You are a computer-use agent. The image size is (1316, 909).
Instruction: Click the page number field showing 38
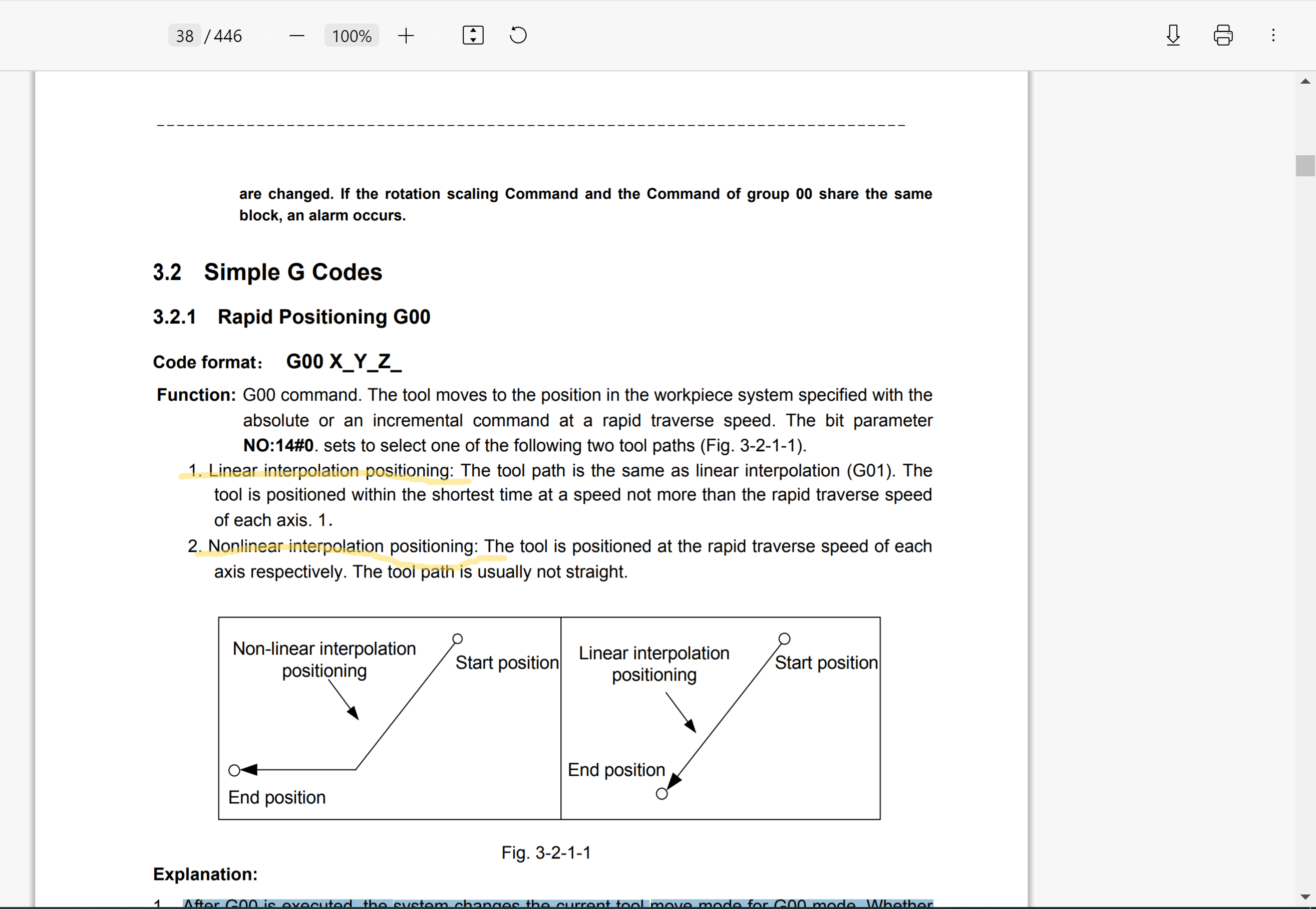pos(184,36)
